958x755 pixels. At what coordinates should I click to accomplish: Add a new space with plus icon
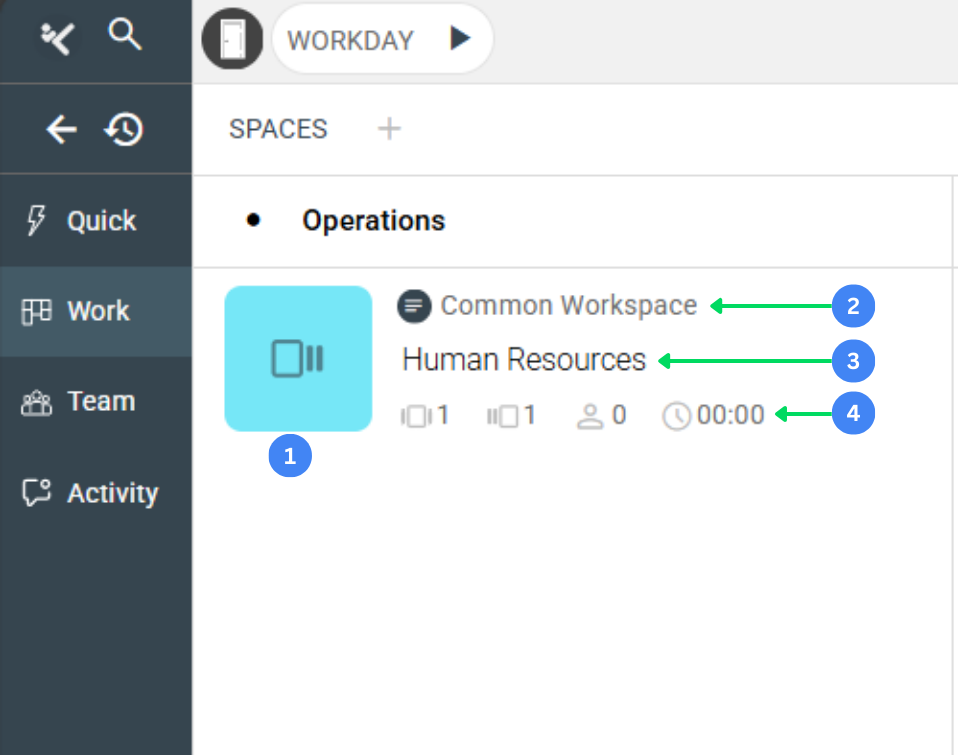click(x=389, y=129)
